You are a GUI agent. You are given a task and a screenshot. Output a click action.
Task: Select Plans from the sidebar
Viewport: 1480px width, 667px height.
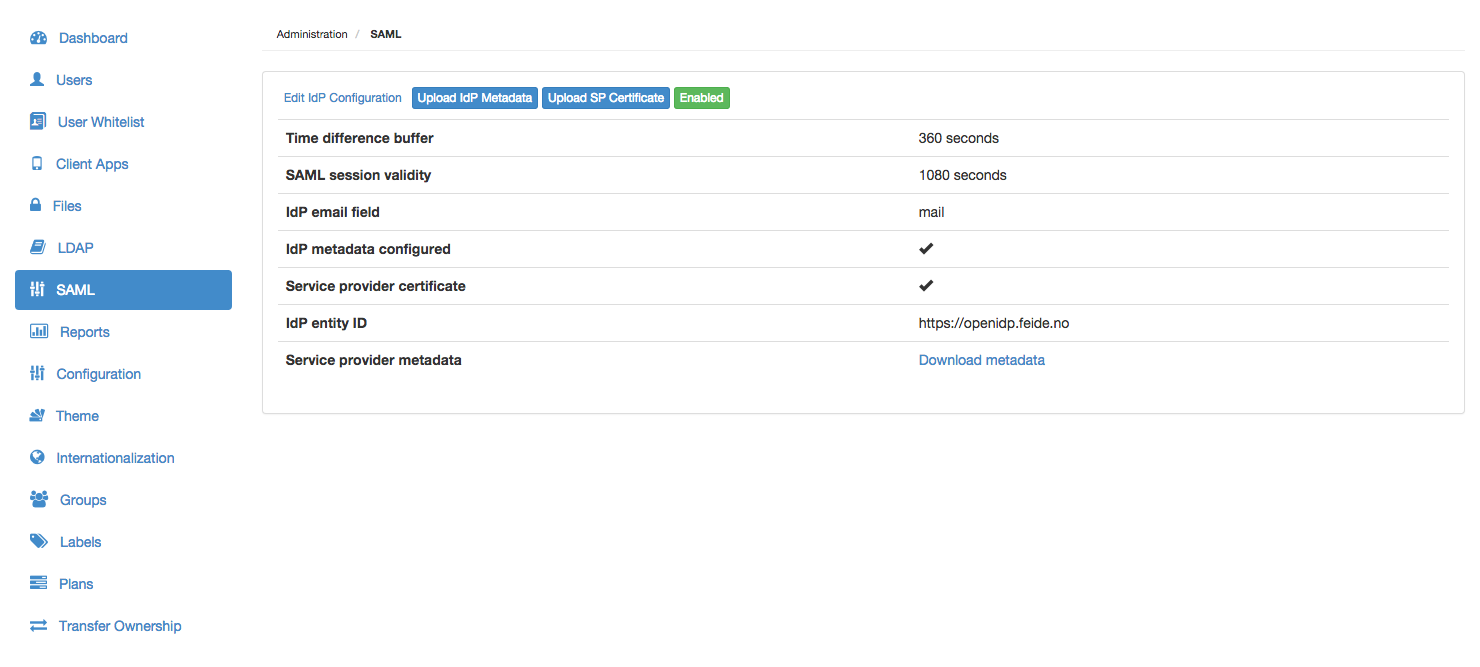pyautogui.click(x=76, y=584)
